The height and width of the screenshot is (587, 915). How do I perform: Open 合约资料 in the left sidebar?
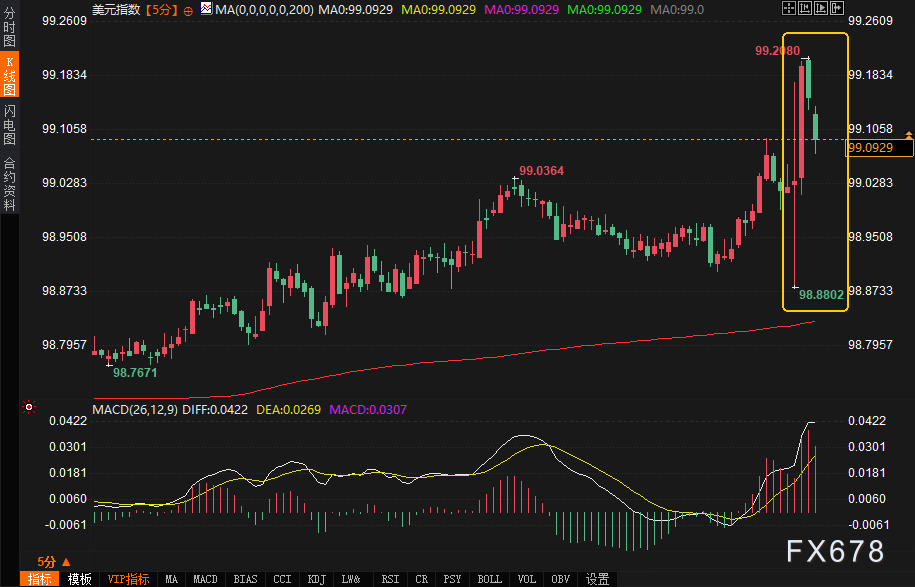10,183
